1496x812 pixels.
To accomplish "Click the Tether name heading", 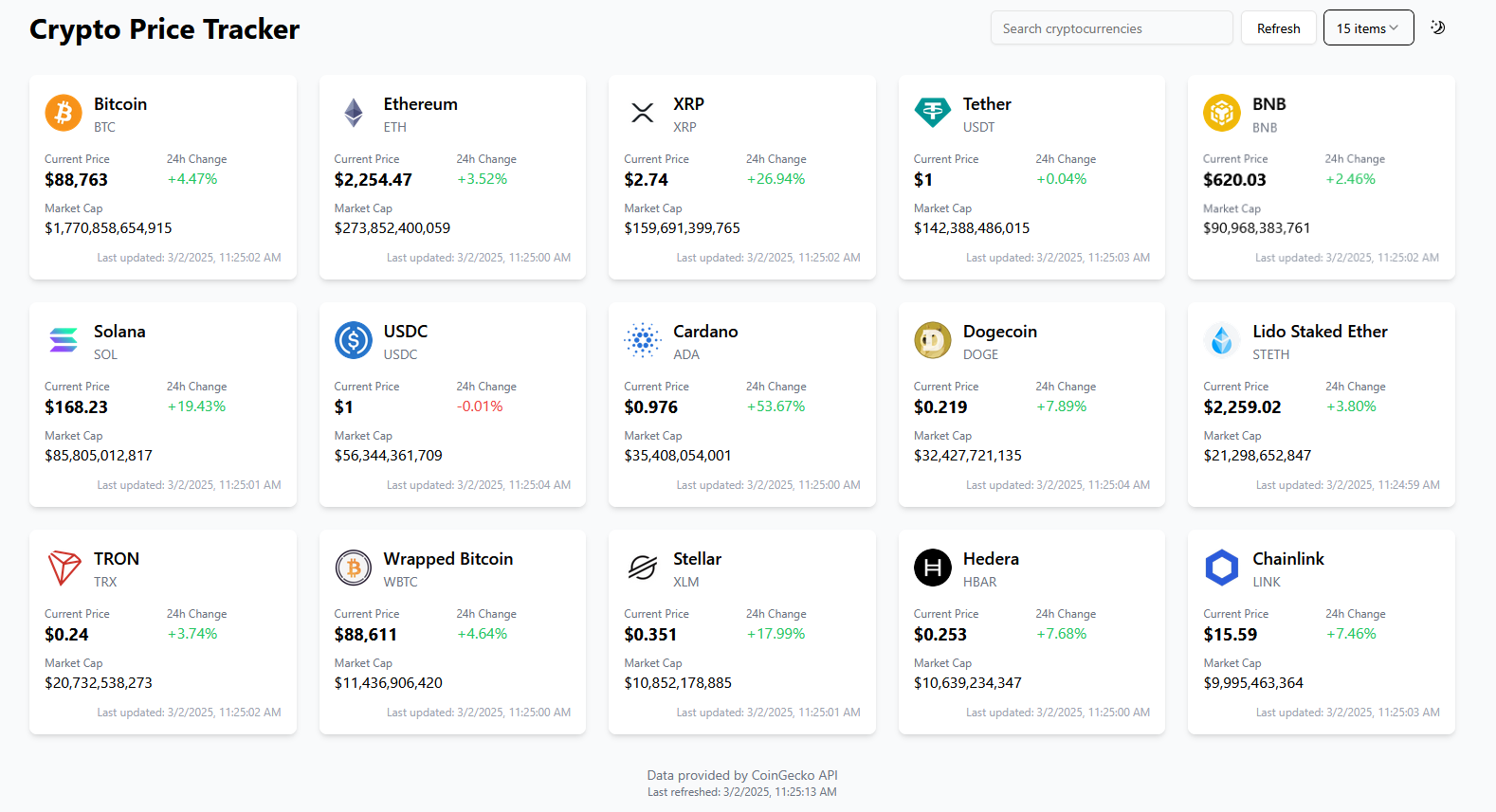I will (x=987, y=104).
